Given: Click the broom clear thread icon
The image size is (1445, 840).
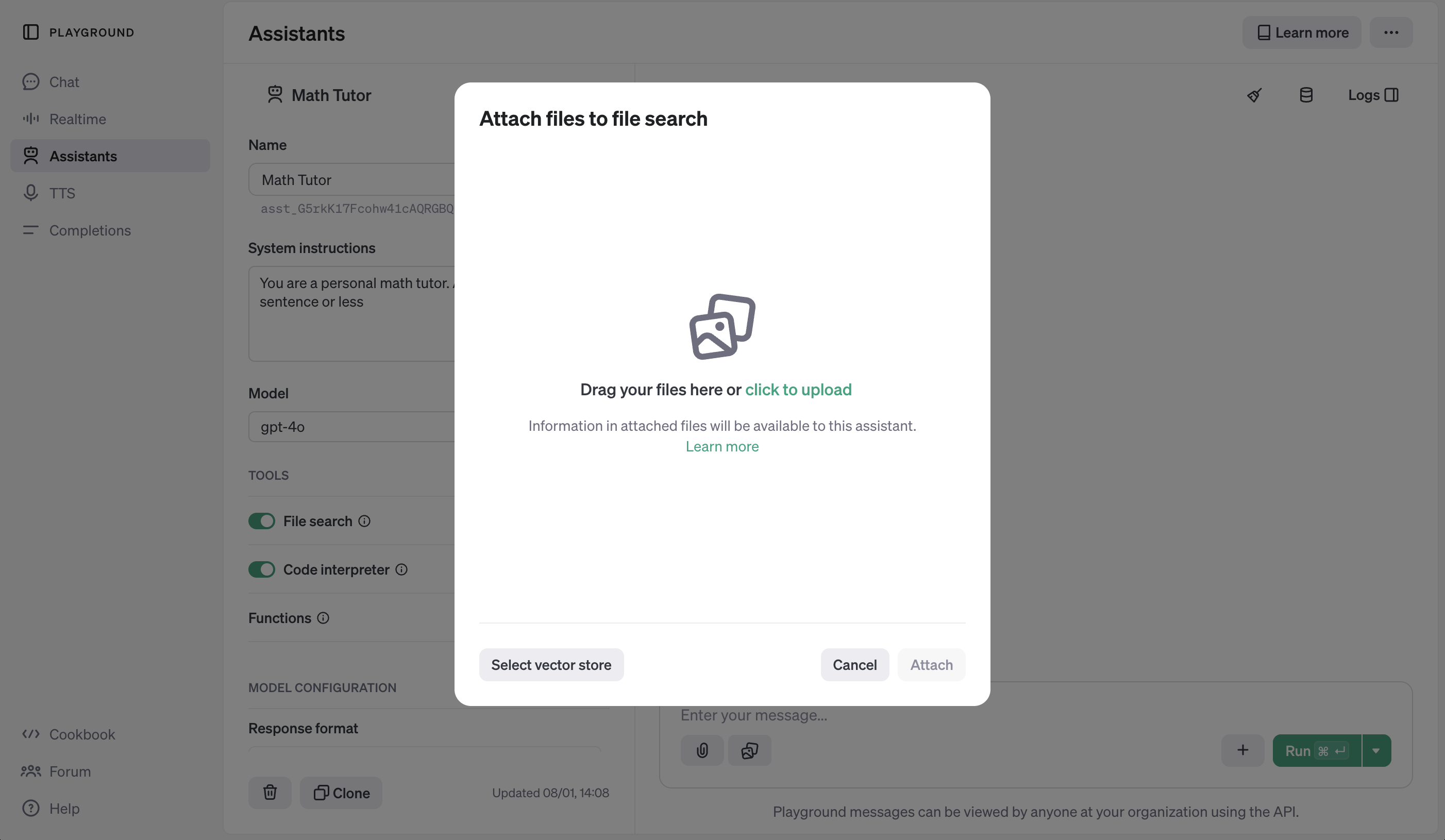Looking at the screenshot, I should [1254, 95].
